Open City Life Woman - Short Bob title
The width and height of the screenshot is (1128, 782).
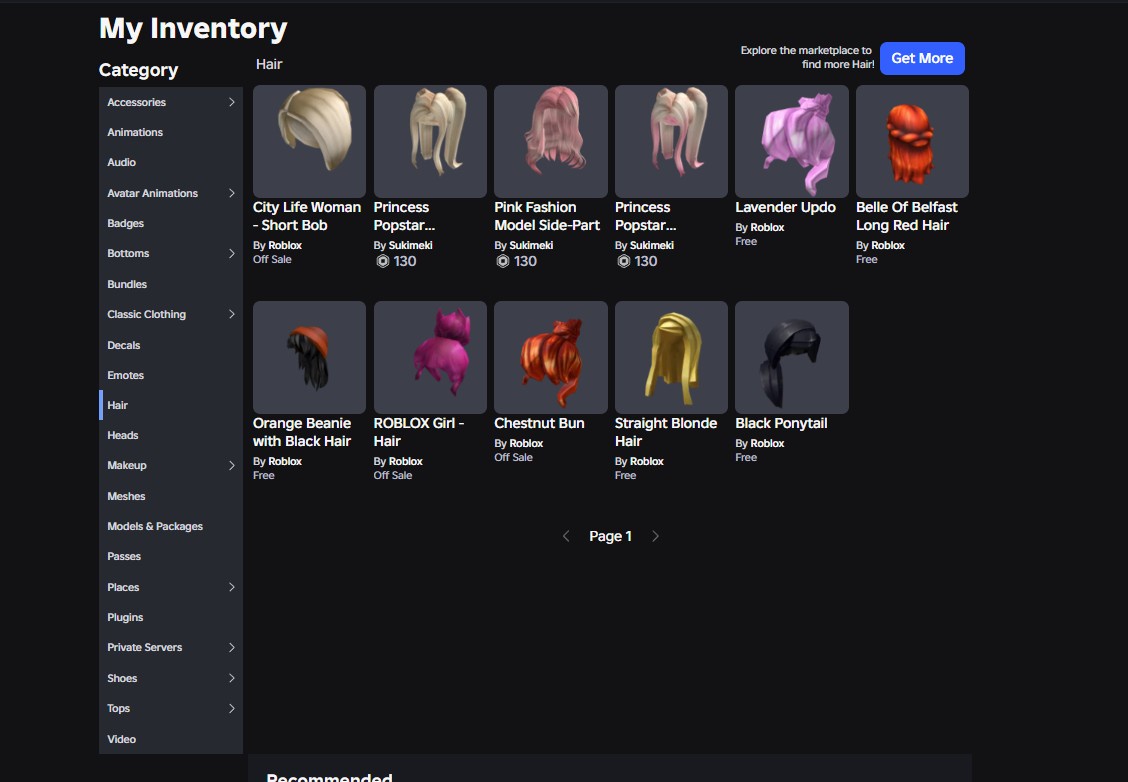click(x=307, y=216)
